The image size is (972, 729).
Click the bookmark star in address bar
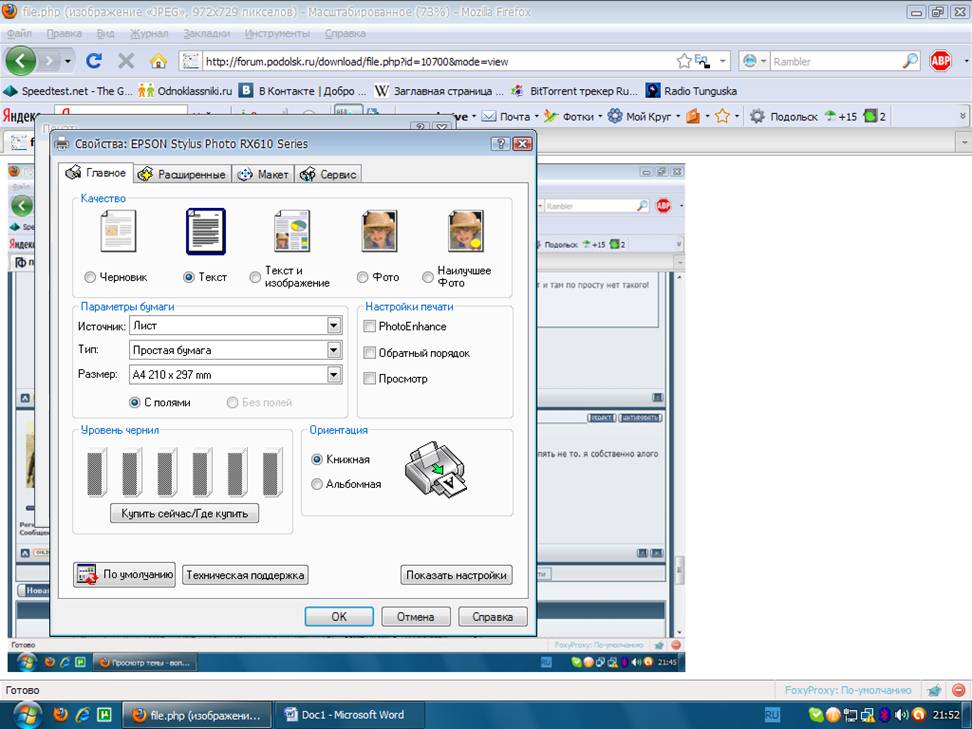[x=684, y=61]
